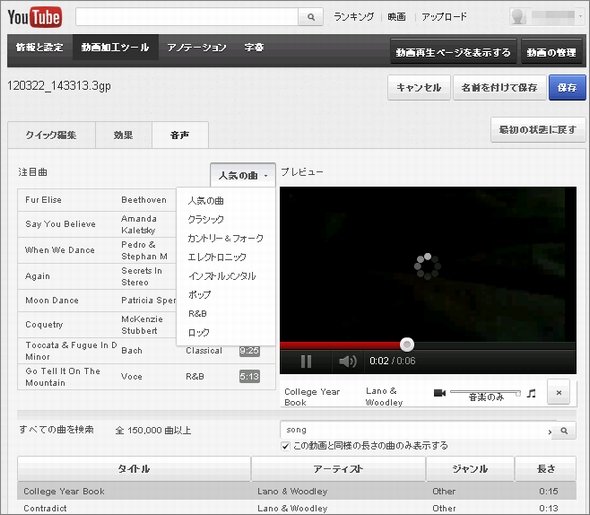This screenshot has height=515, width=590.
Task: Select the College Year Book search result row
Action: pyautogui.click(x=297, y=491)
